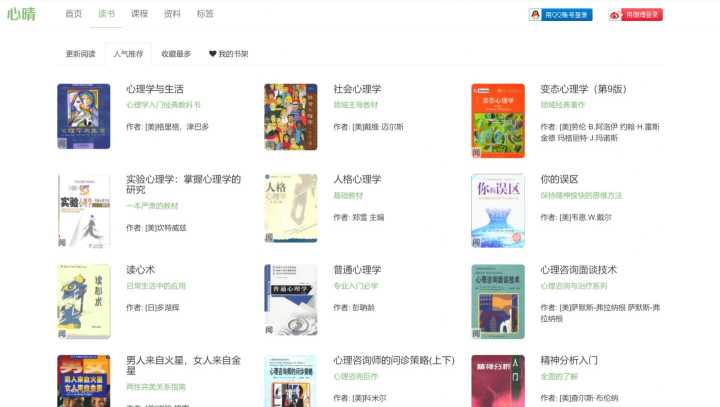Switch to the 收藏最多 tab
720x407 pixels.
coord(176,54)
